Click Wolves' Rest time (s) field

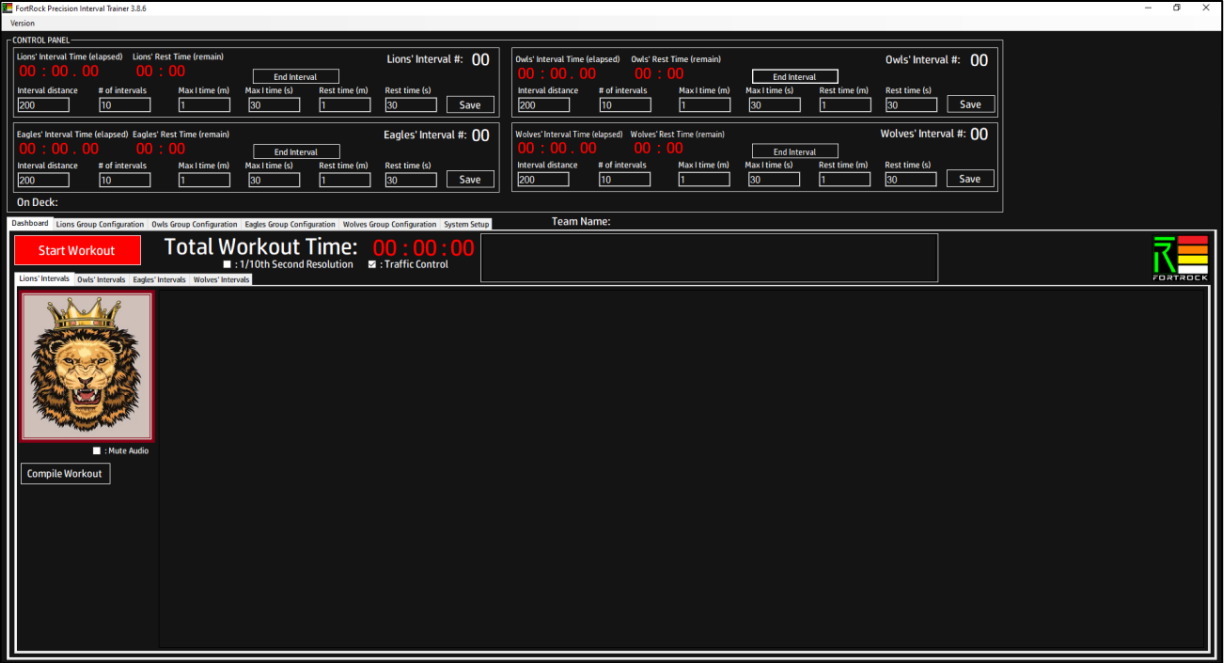pos(911,180)
